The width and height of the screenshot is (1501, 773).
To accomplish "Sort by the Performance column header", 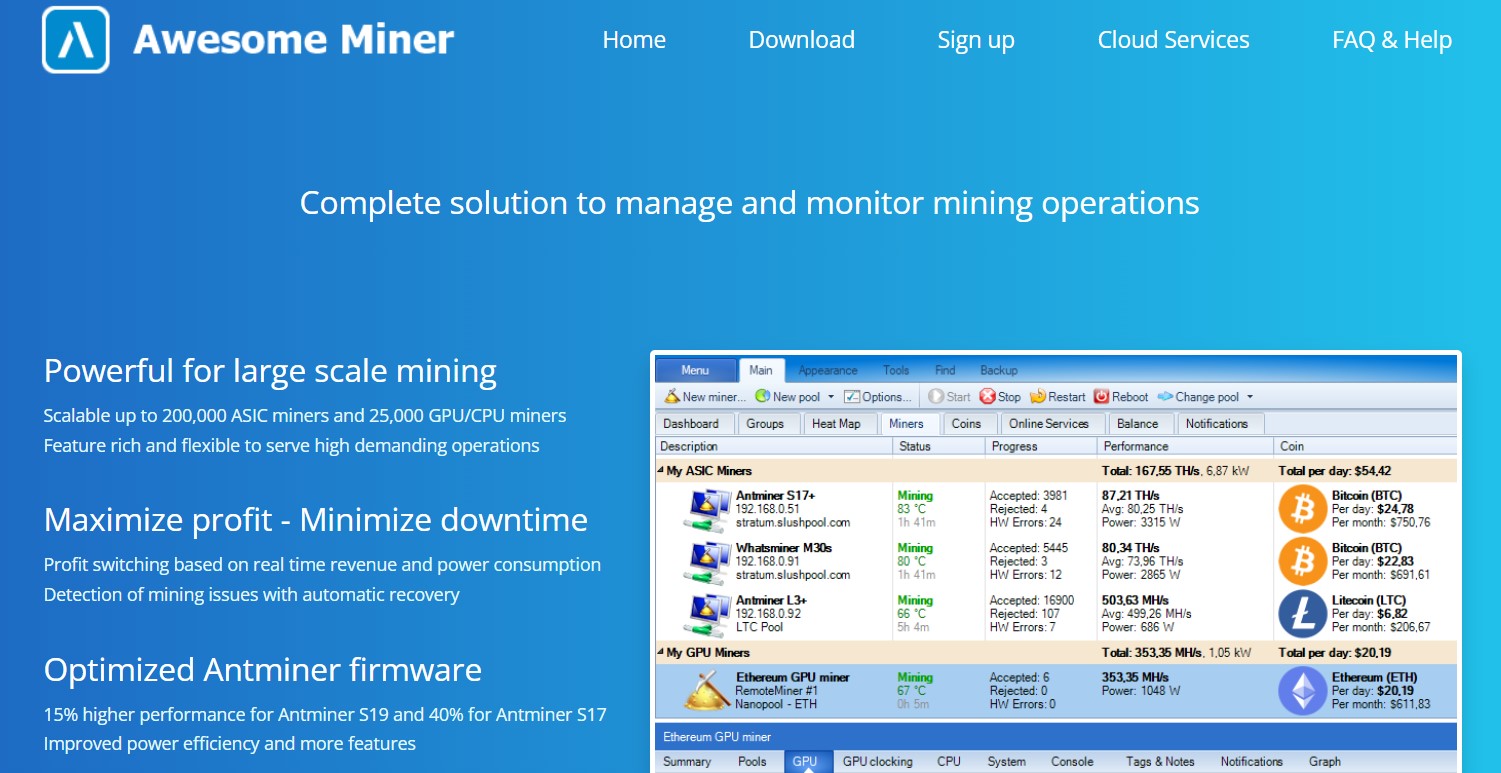I will (x=1185, y=446).
